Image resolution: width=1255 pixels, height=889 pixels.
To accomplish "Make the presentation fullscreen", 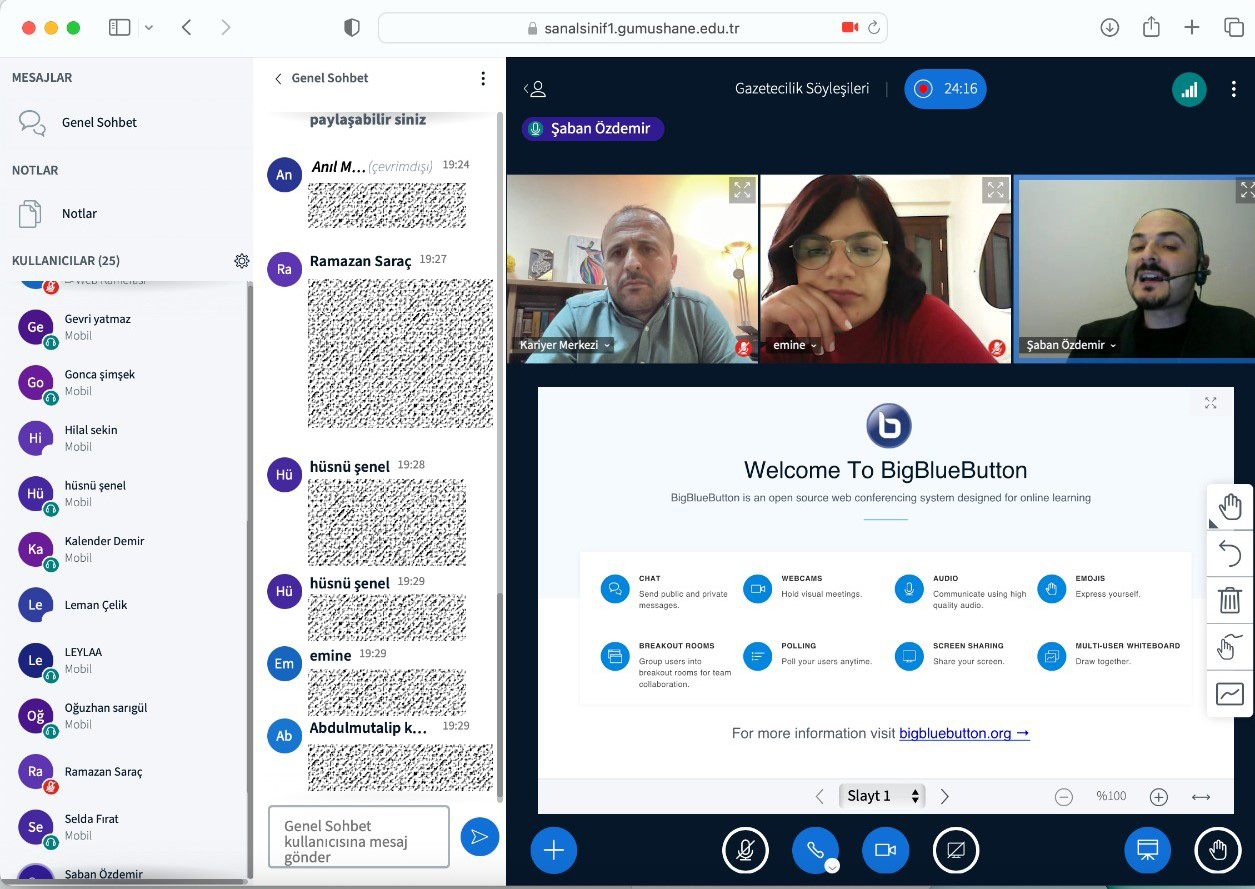I will click(x=1211, y=403).
